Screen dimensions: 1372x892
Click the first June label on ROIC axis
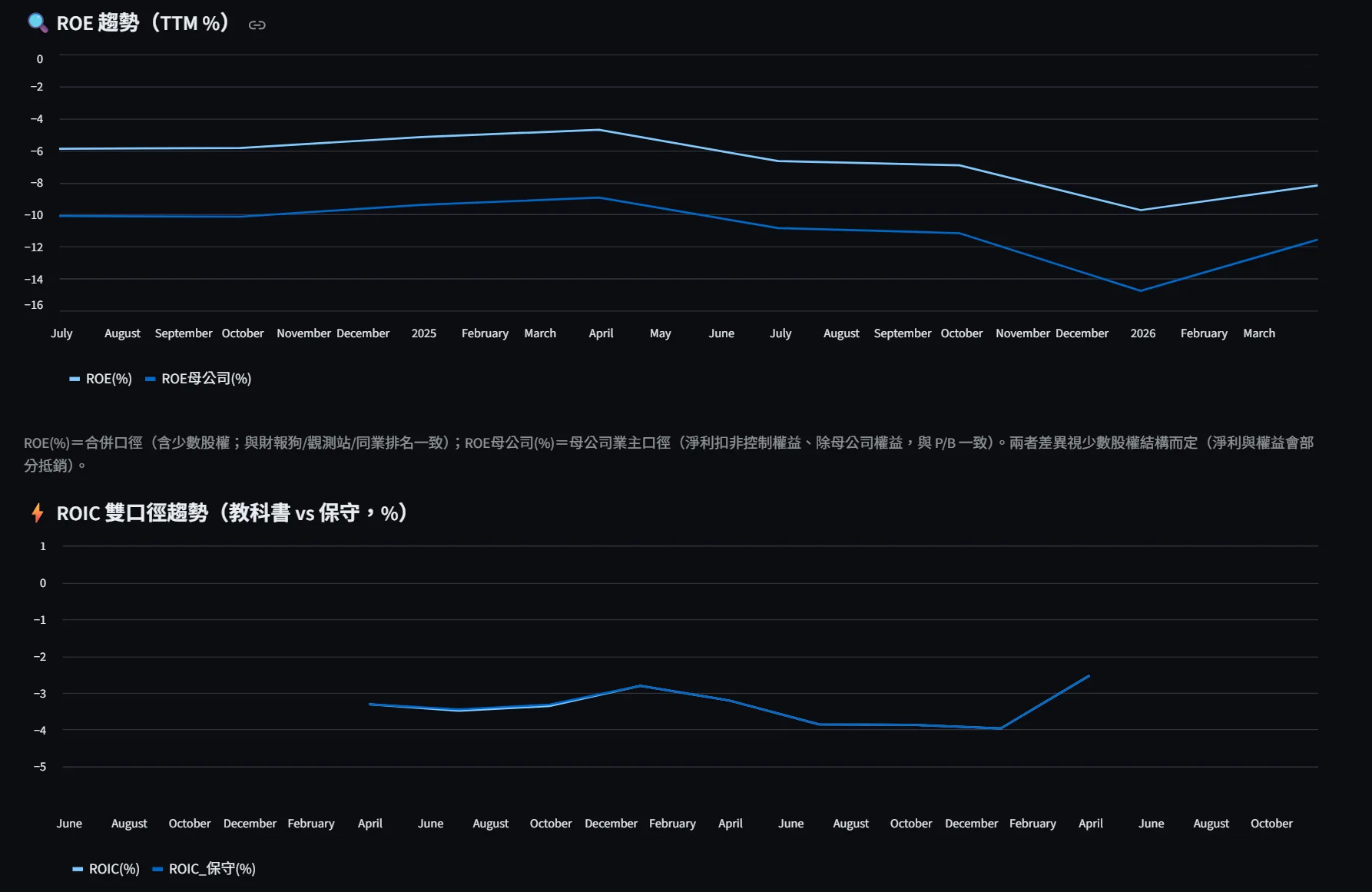[69, 824]
